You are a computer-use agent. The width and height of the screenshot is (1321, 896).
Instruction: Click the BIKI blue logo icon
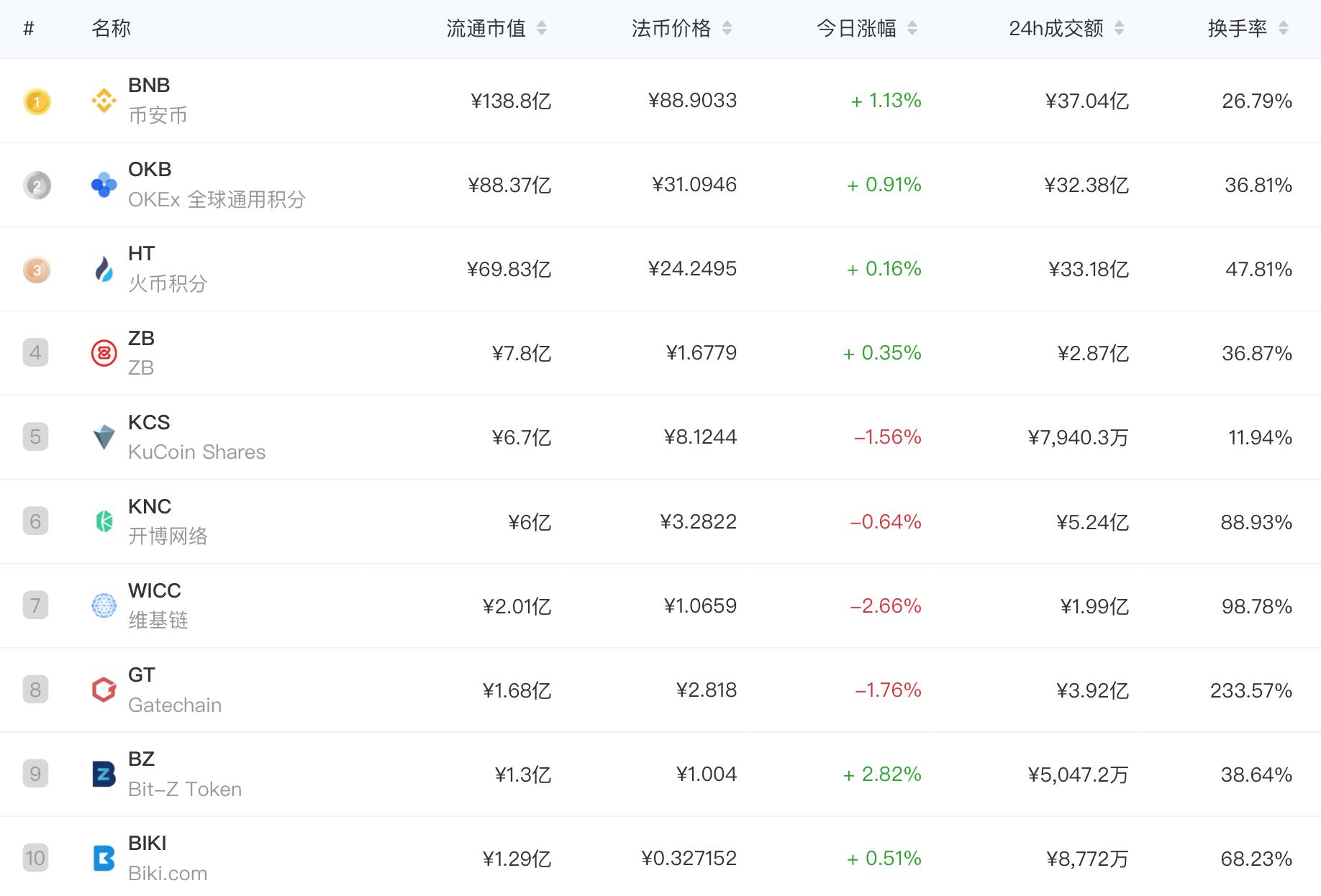[x=104, y=858]
